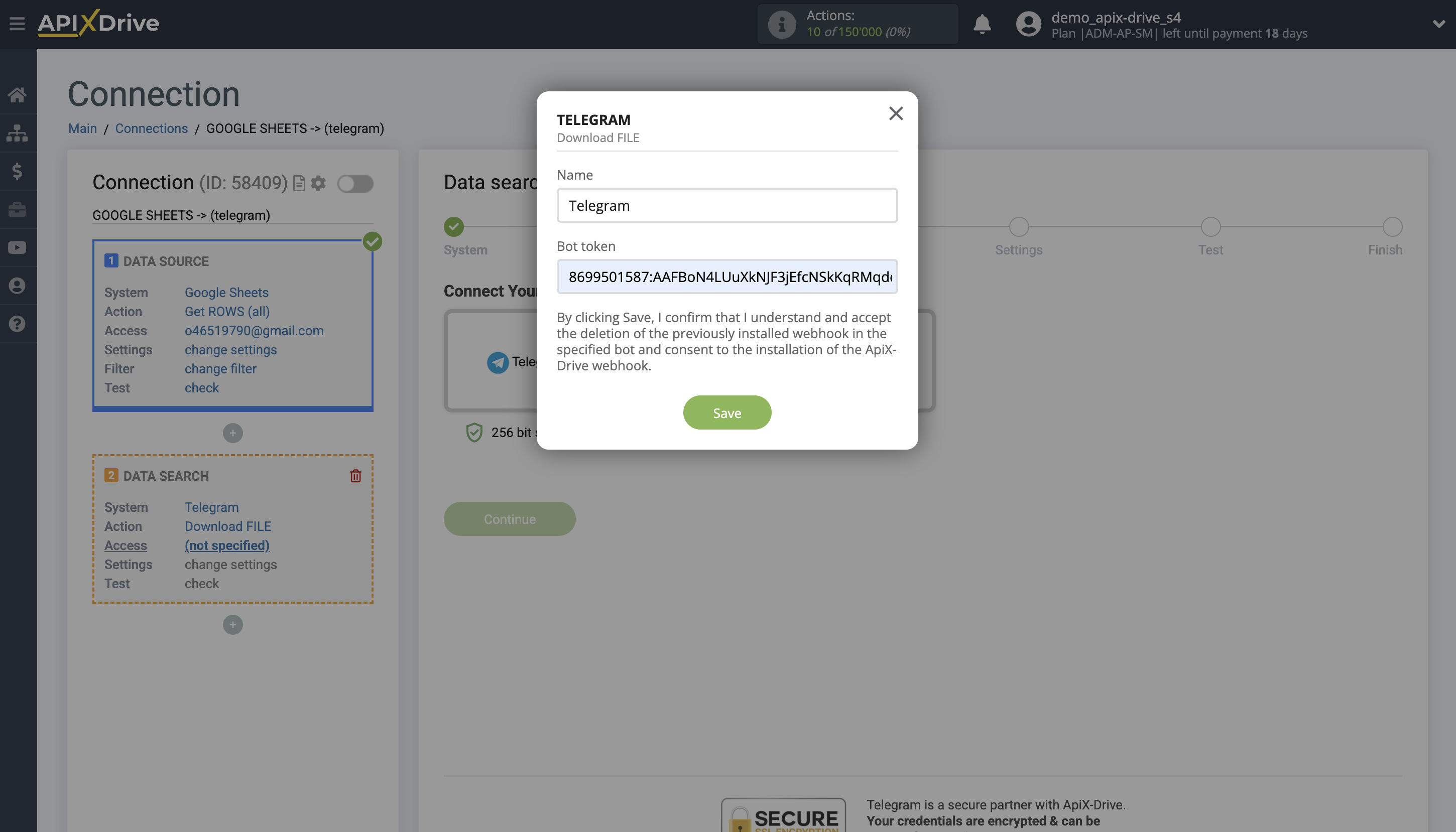Open services via briefcase sidebar icon

(18, 209)
